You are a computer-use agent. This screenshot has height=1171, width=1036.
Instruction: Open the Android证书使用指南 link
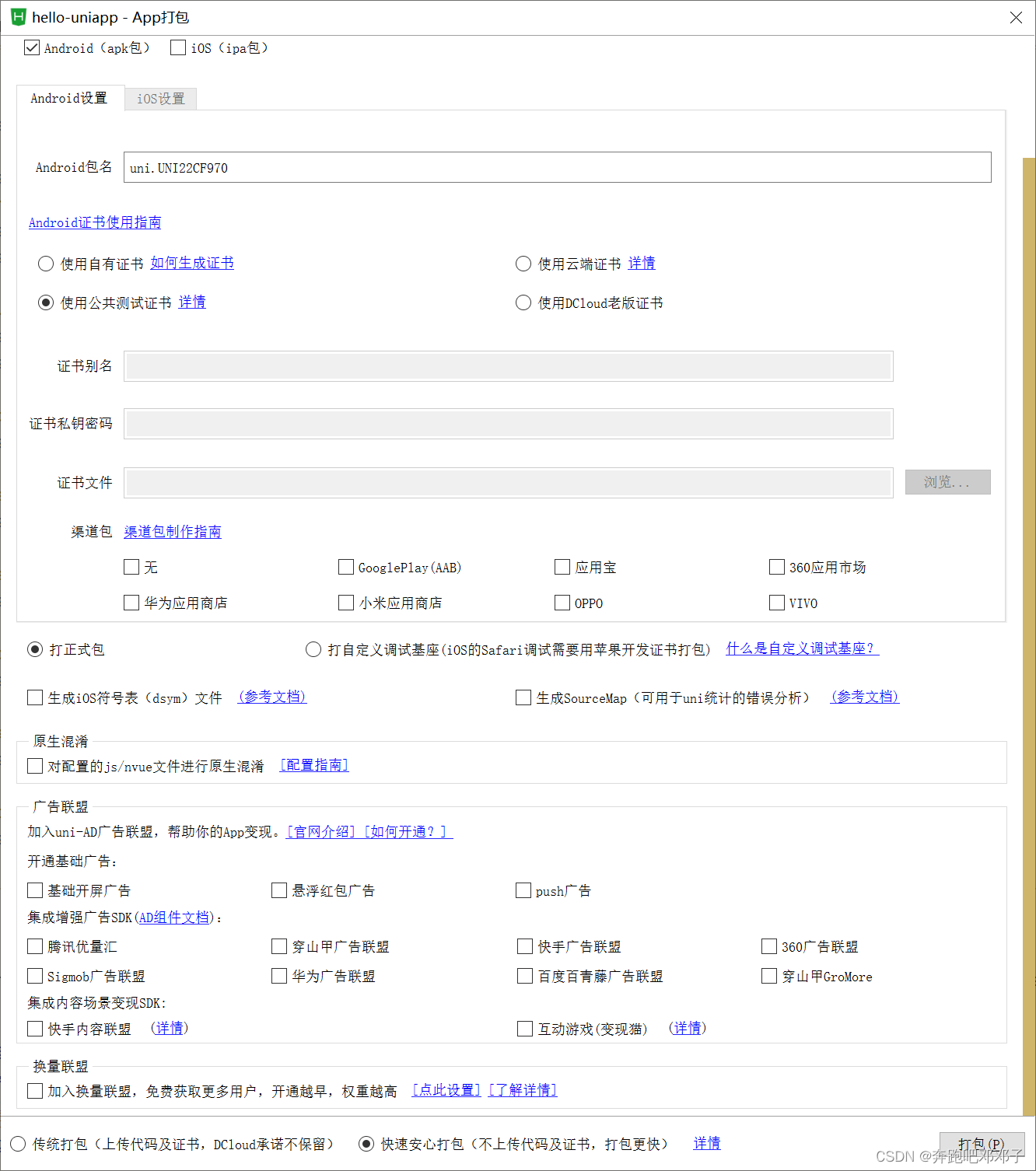pos(94,222)
